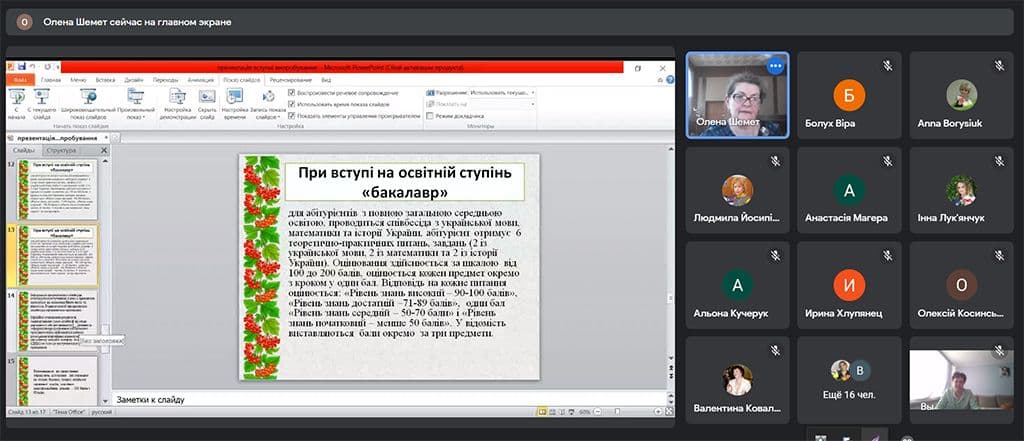Click muted mic on Інна Лук'янчук tile
The width and height of the screenshot is (1024, 441).
(x=999, y=161)
